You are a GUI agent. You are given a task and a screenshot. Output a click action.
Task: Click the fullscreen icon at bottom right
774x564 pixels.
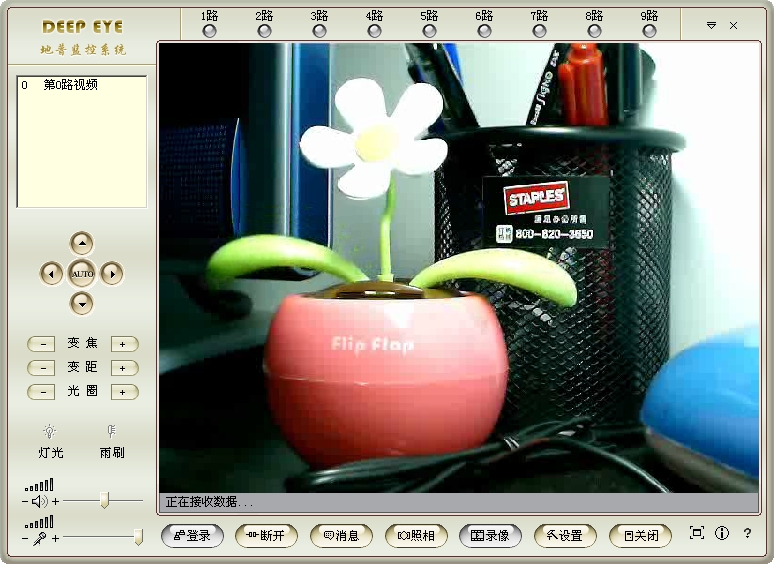pyautogui.click(x=697, y=533)
